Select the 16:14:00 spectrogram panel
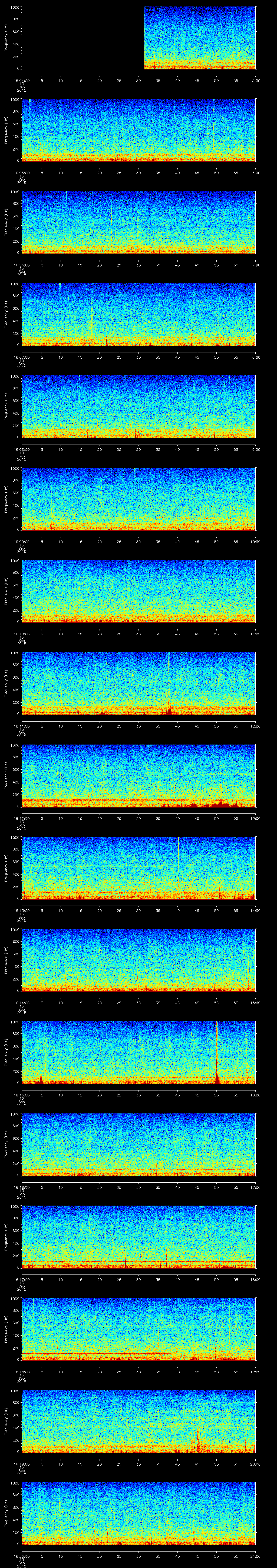277x1568 pixels. [138, 959]
